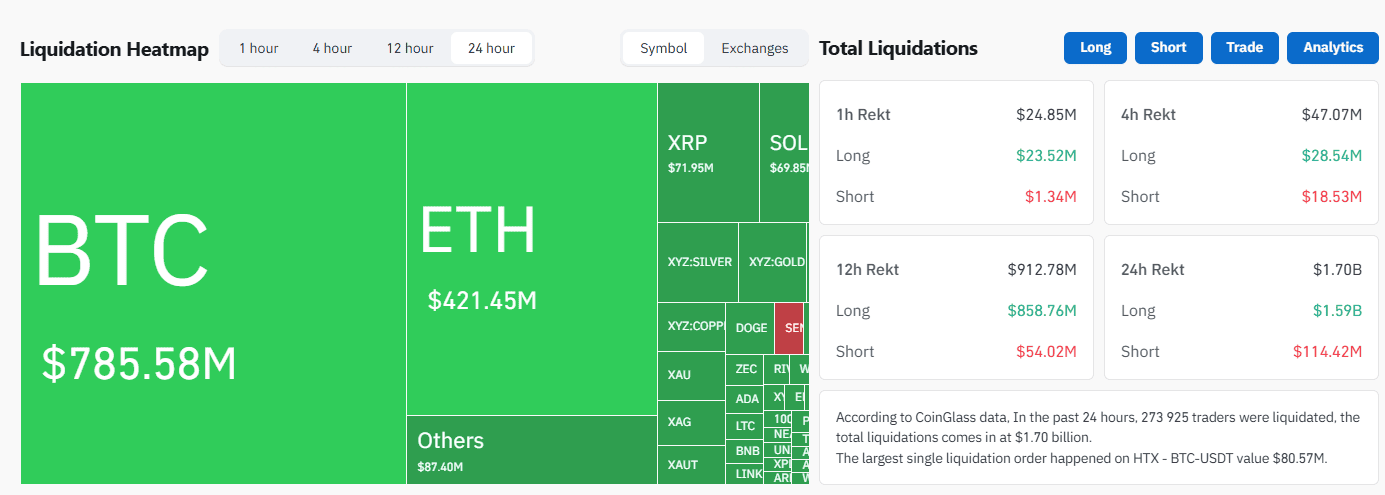The height and width of the screenshot is (495, 1385).
Task: Click the ETH heatmap tile
Action: (x=531, y=248)
